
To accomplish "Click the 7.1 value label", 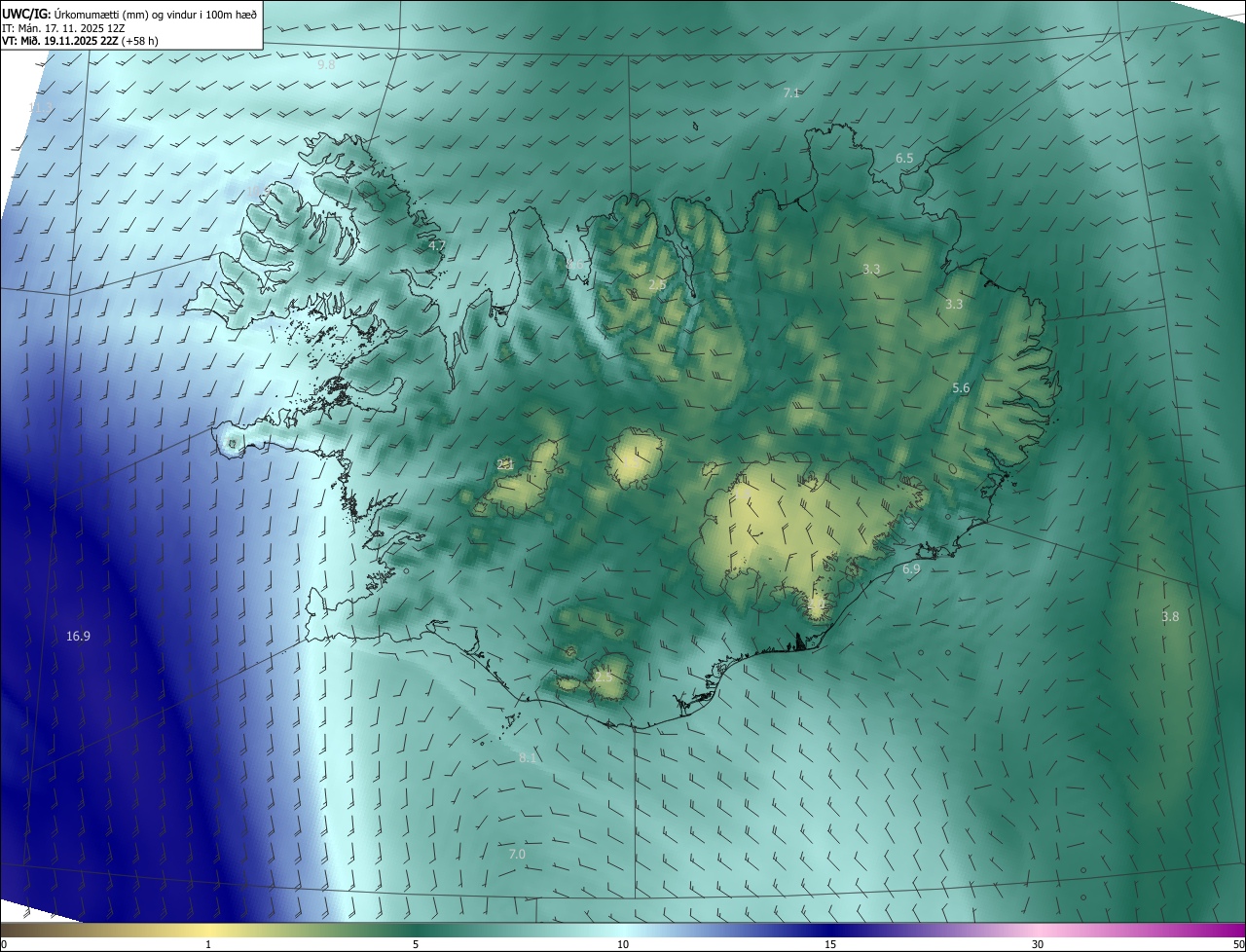I will [x=791, y=93].
